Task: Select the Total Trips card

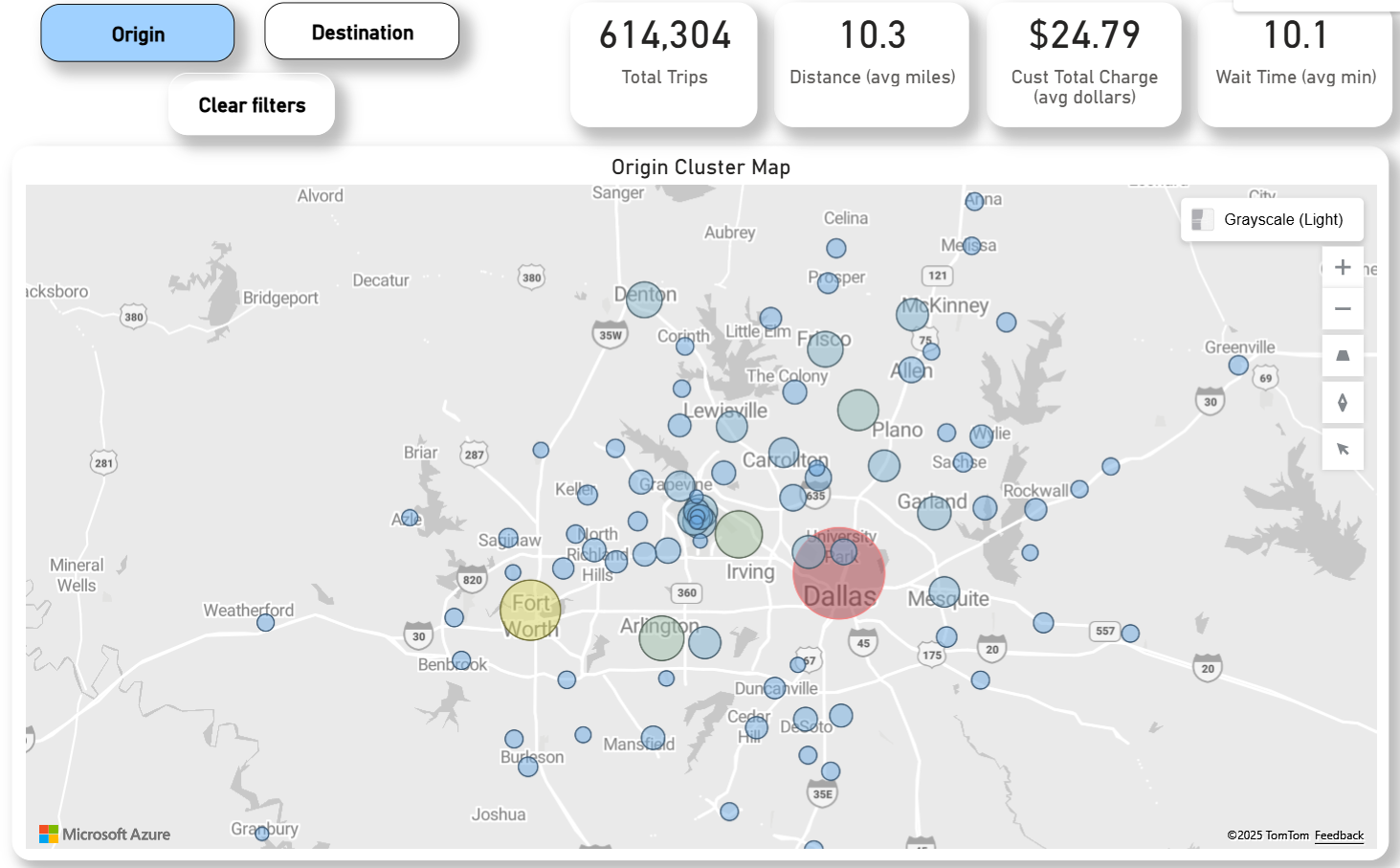Action: [664, 64]
